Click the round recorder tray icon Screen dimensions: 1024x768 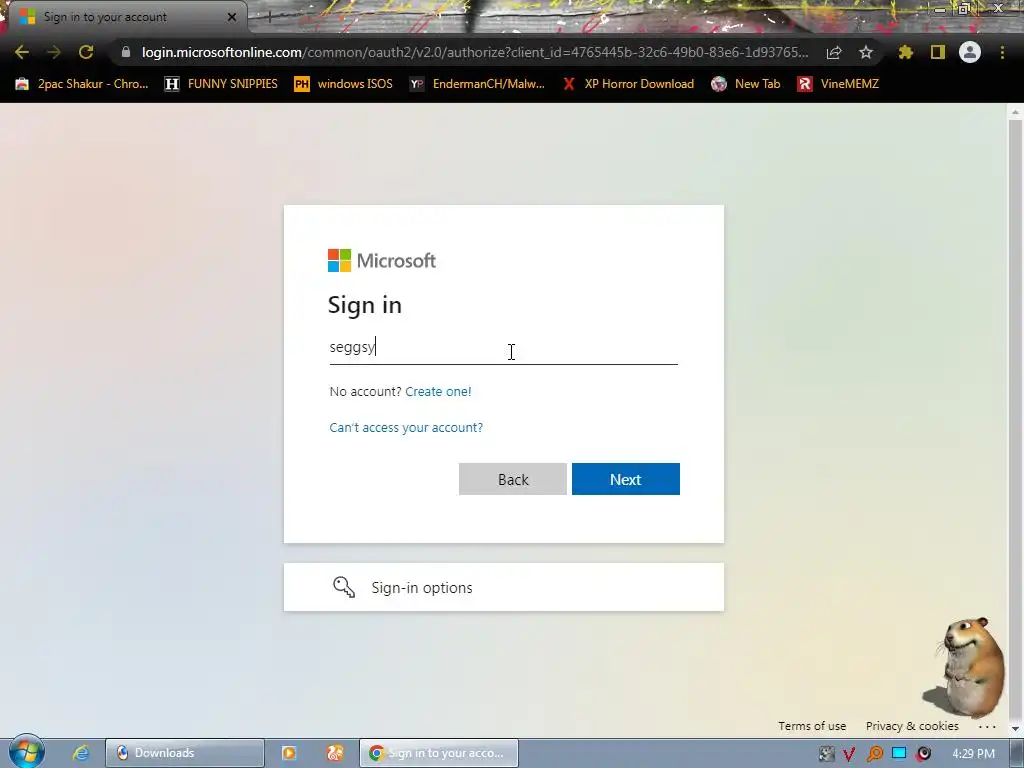pos(923,754)
